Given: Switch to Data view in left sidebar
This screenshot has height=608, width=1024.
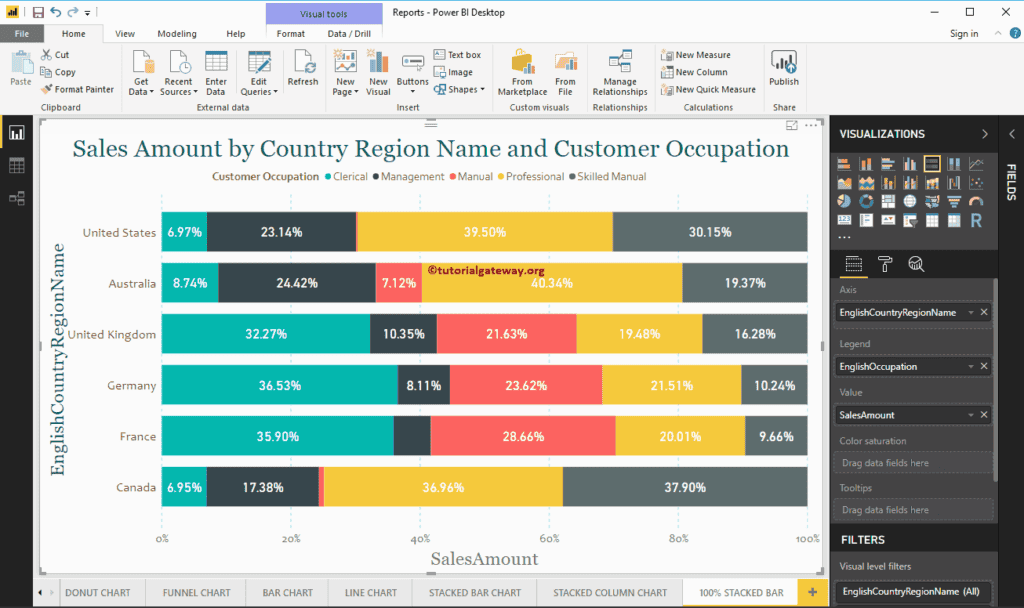Looking at the screenshot, I should (x=17, y=166).
